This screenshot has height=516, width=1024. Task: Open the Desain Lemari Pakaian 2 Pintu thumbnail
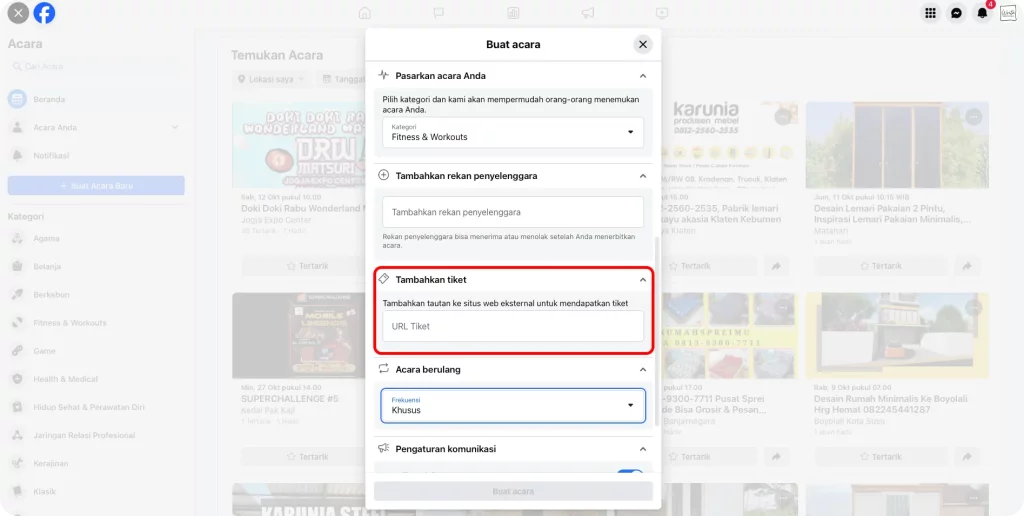(897, 145)
